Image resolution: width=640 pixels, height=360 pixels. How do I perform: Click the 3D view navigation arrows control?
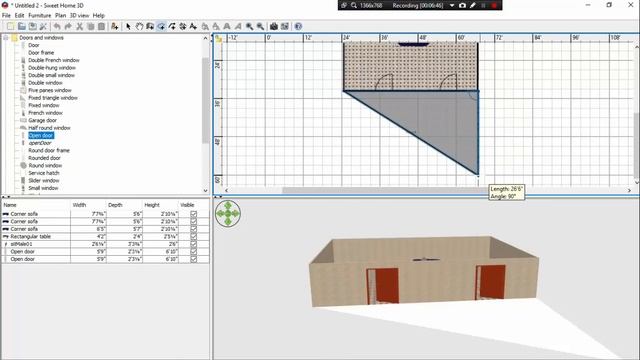(x=228, y=213)
